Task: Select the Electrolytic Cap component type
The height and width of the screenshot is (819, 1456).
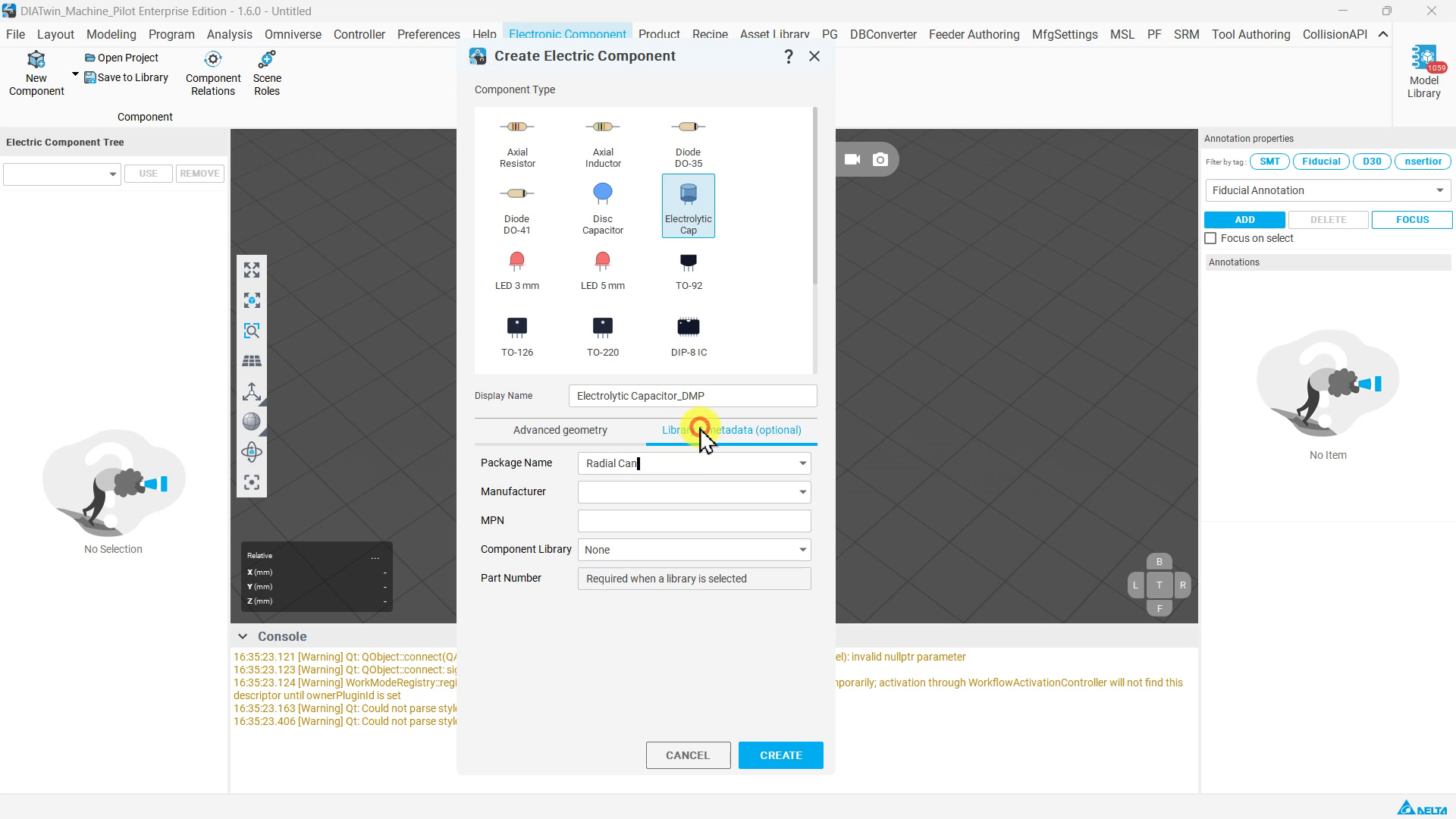Action: 689,206
